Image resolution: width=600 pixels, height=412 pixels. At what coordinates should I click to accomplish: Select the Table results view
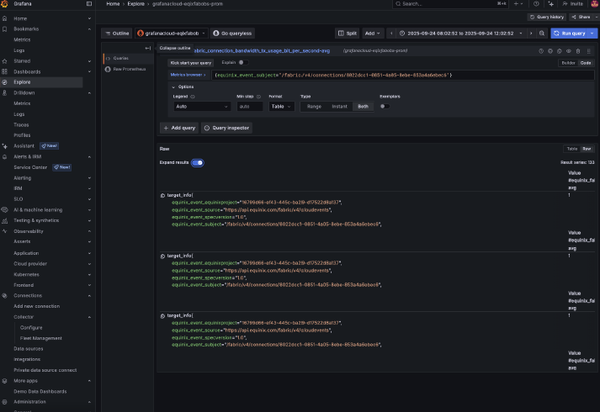(x=572, y=148)
